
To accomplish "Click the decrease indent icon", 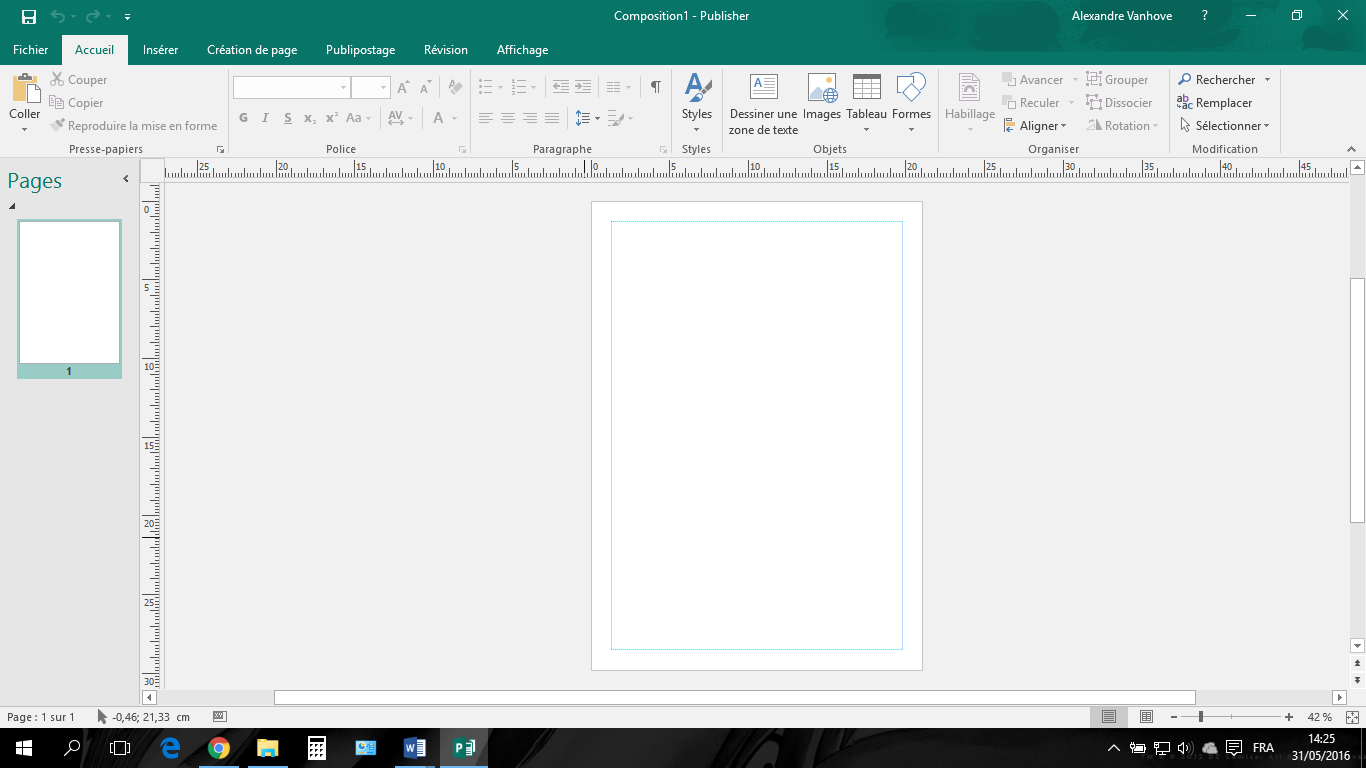I will click(x=561, y=88).
